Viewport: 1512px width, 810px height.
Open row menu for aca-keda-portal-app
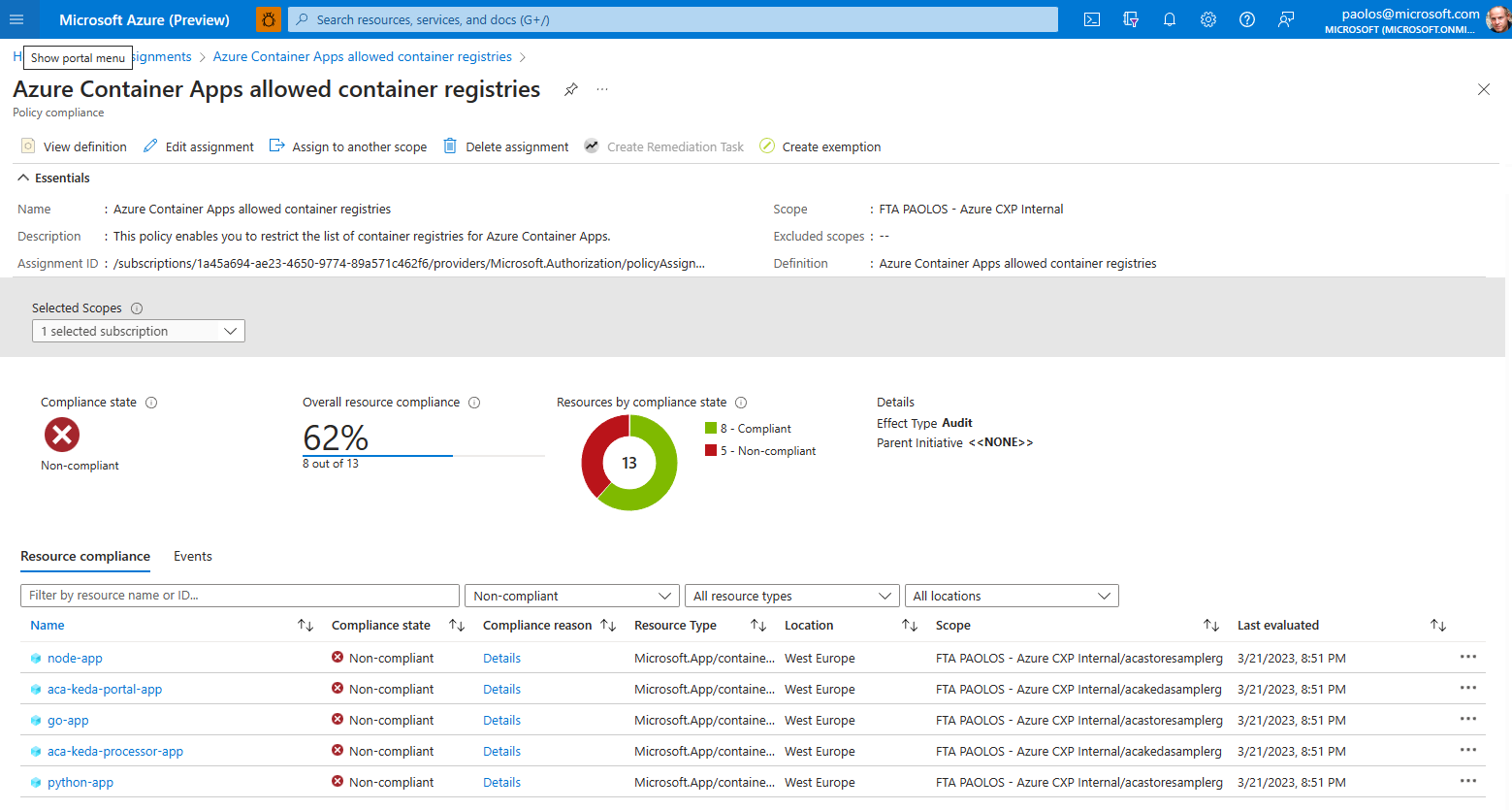pyautogui.click(x=1468, y=688)
